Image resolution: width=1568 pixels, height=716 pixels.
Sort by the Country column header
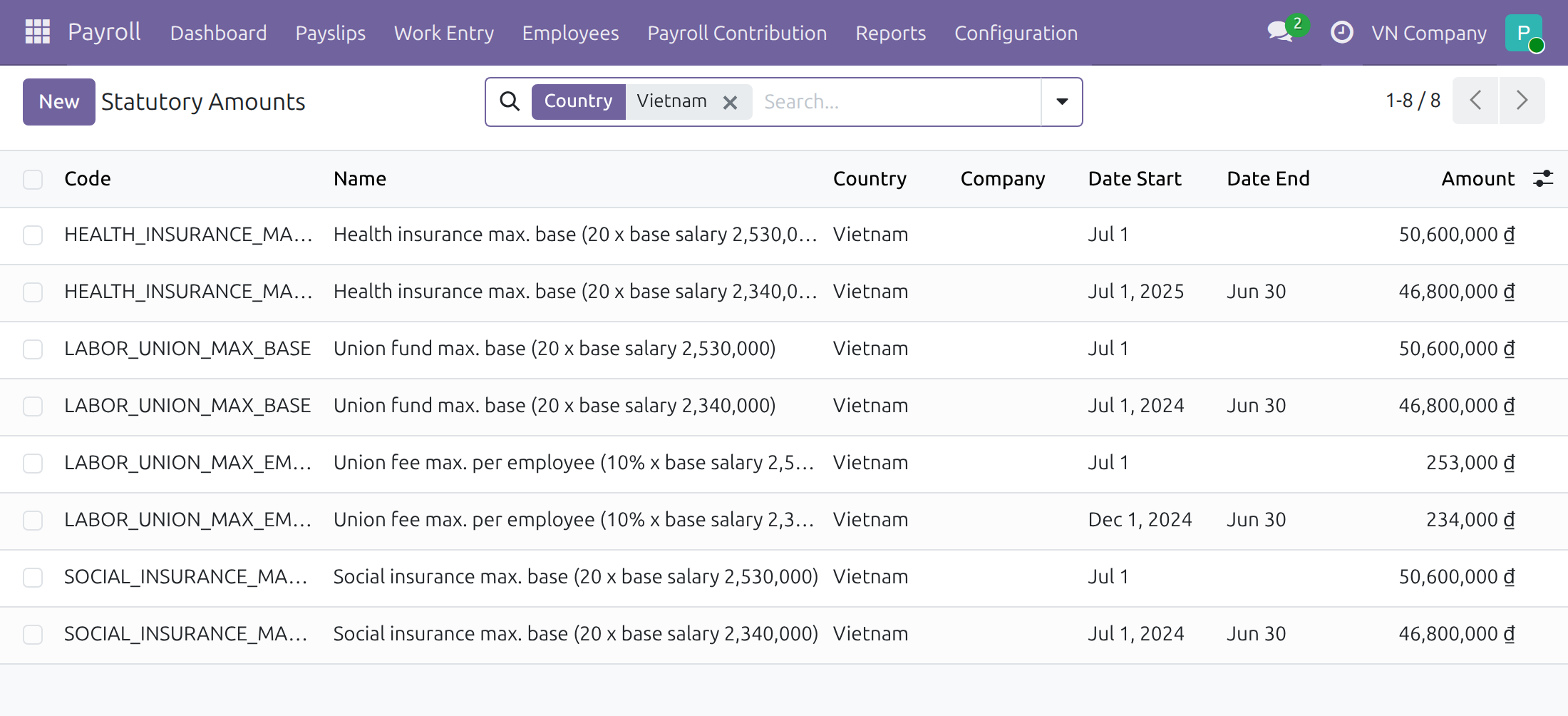pyautogui.click(x=870, y=178)
